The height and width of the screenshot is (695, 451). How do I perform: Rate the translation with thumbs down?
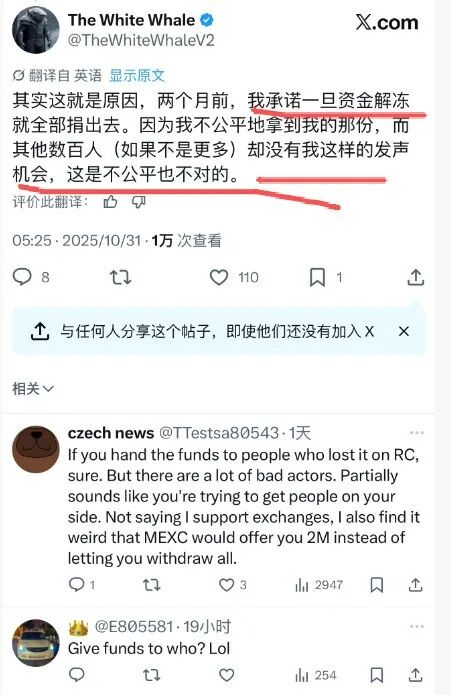coord(139,202)
